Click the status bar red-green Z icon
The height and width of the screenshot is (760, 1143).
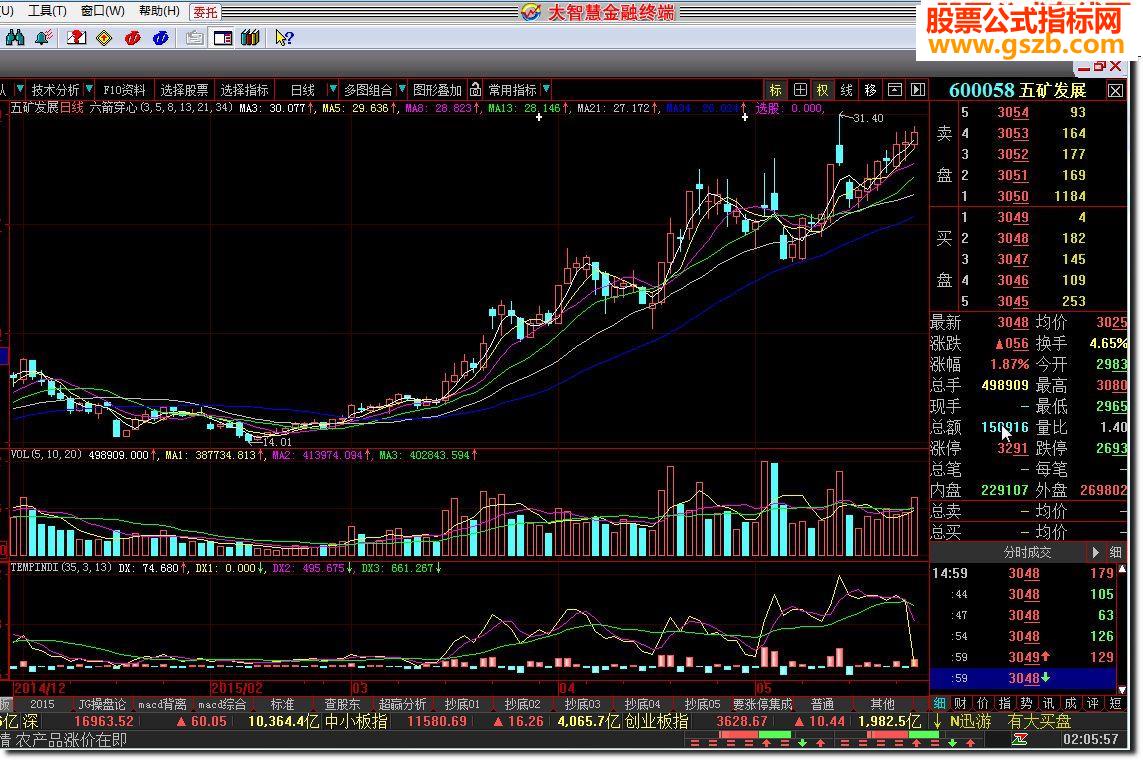pos(1019,740)
